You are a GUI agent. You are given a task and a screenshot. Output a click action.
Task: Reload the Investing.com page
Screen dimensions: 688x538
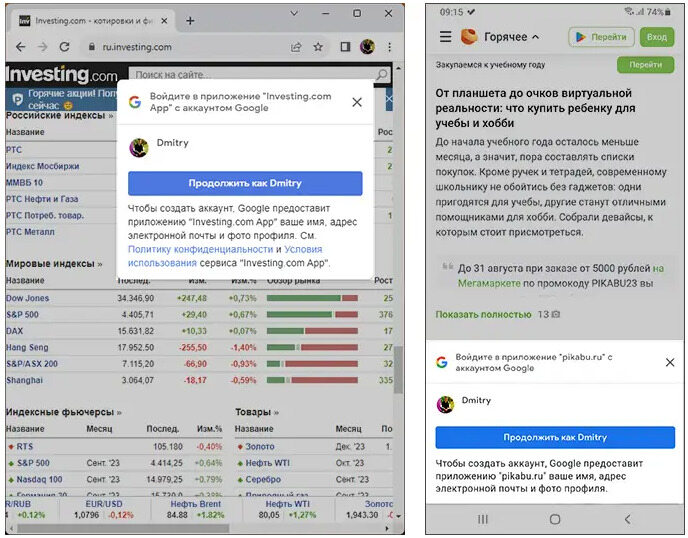pyautogui.click(x=64, y=47)
